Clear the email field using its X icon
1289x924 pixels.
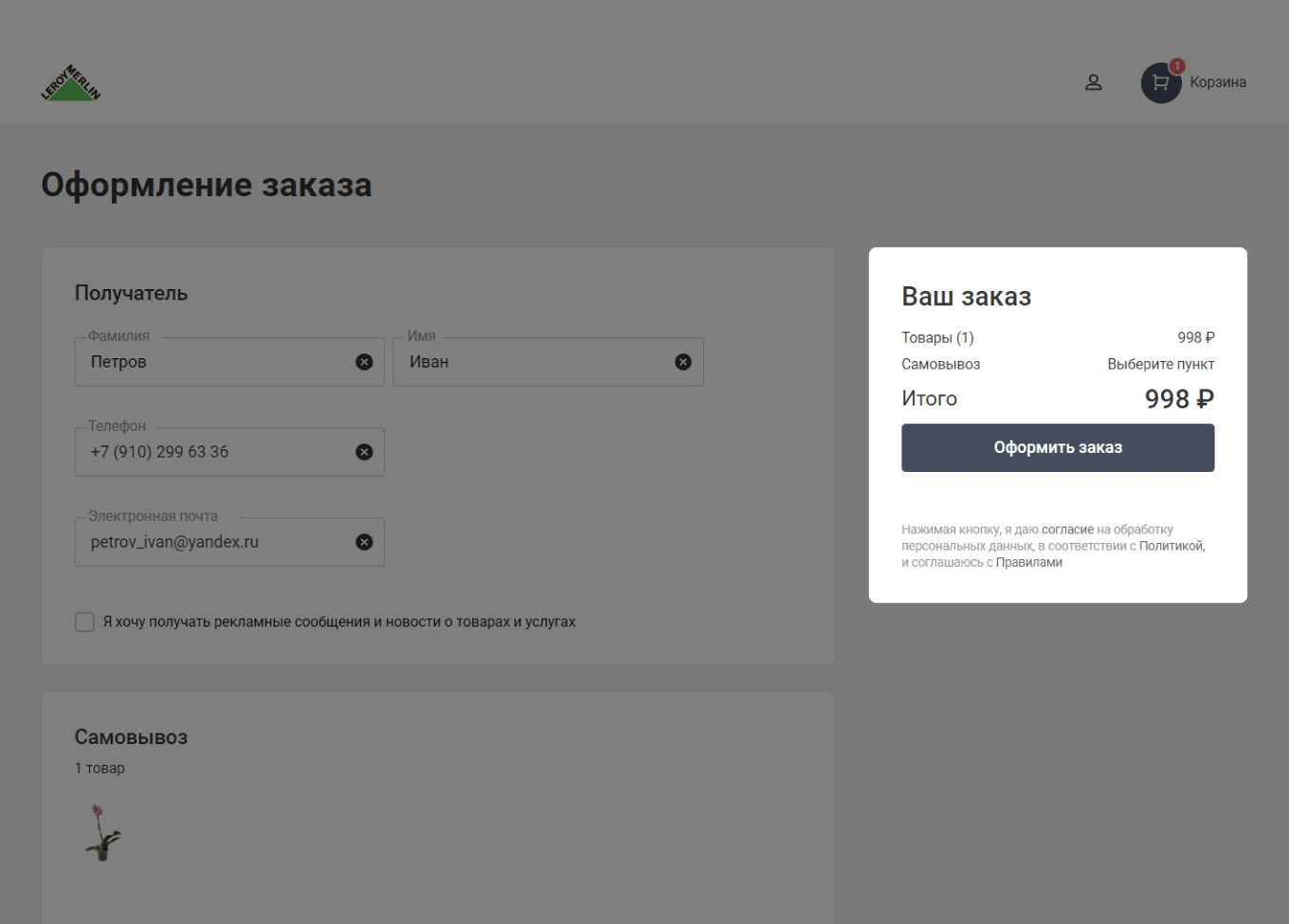click(x=363, y=541)
